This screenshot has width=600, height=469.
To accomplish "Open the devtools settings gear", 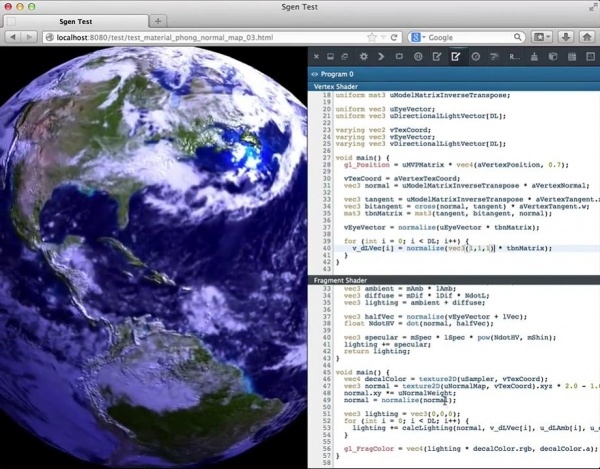I will [x=364, y=57].
